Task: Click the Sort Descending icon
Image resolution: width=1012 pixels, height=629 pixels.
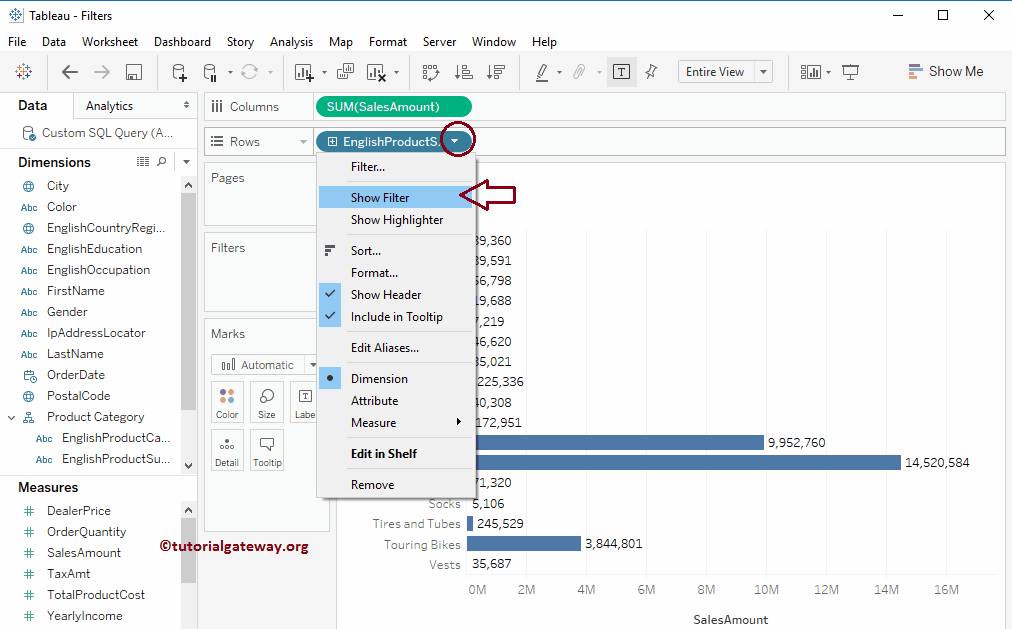Action: pos(496,72)
